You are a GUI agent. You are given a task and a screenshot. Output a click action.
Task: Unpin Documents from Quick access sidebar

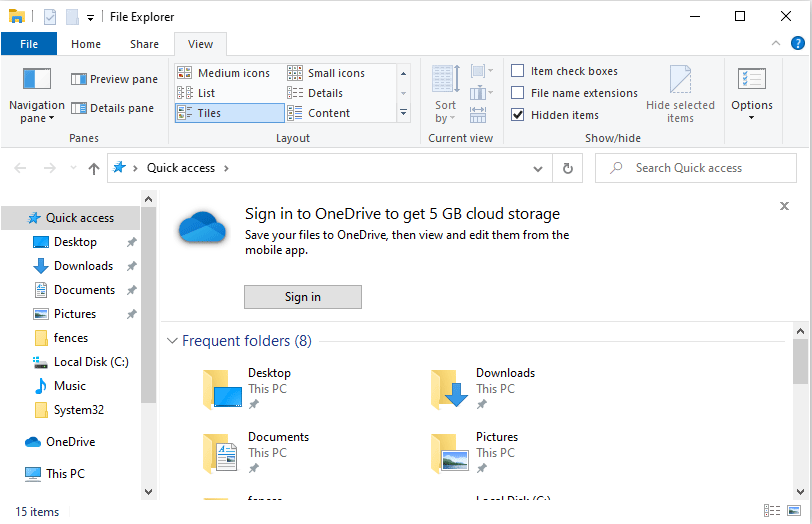(132, 290)
